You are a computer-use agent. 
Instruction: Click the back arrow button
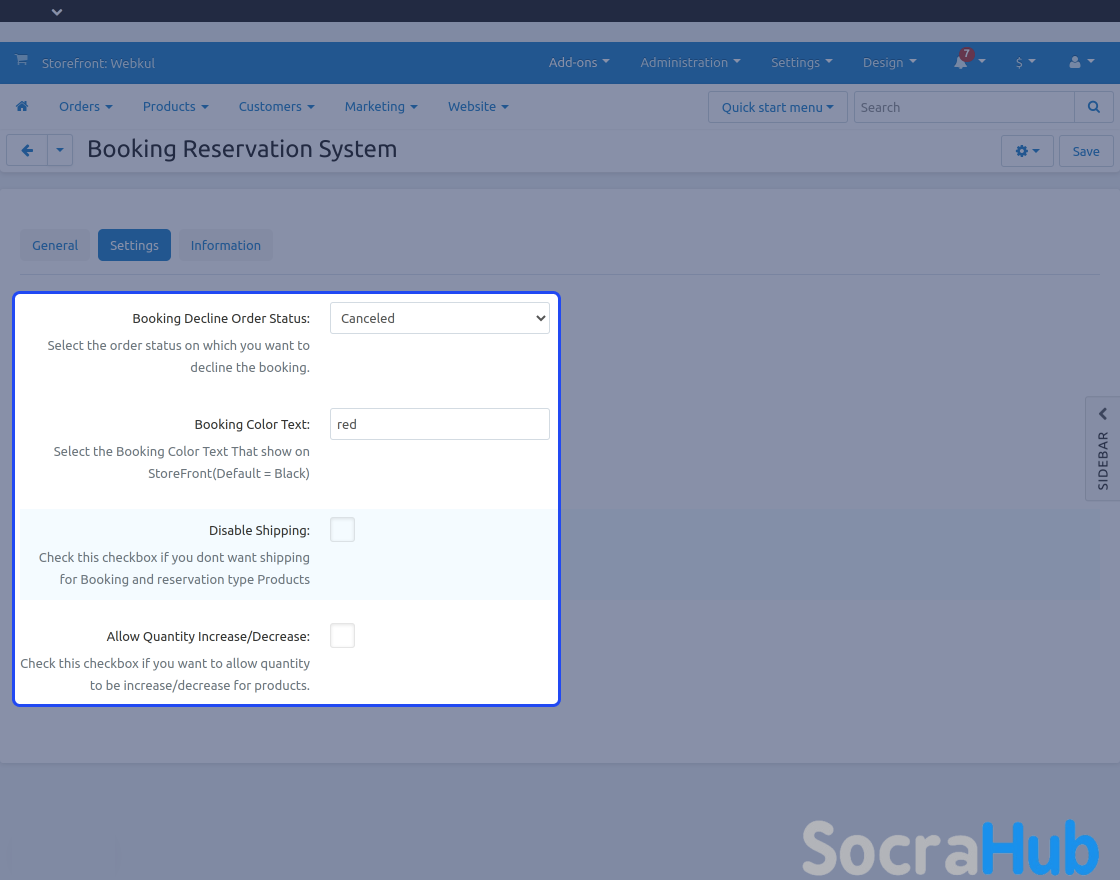[27, 151]
